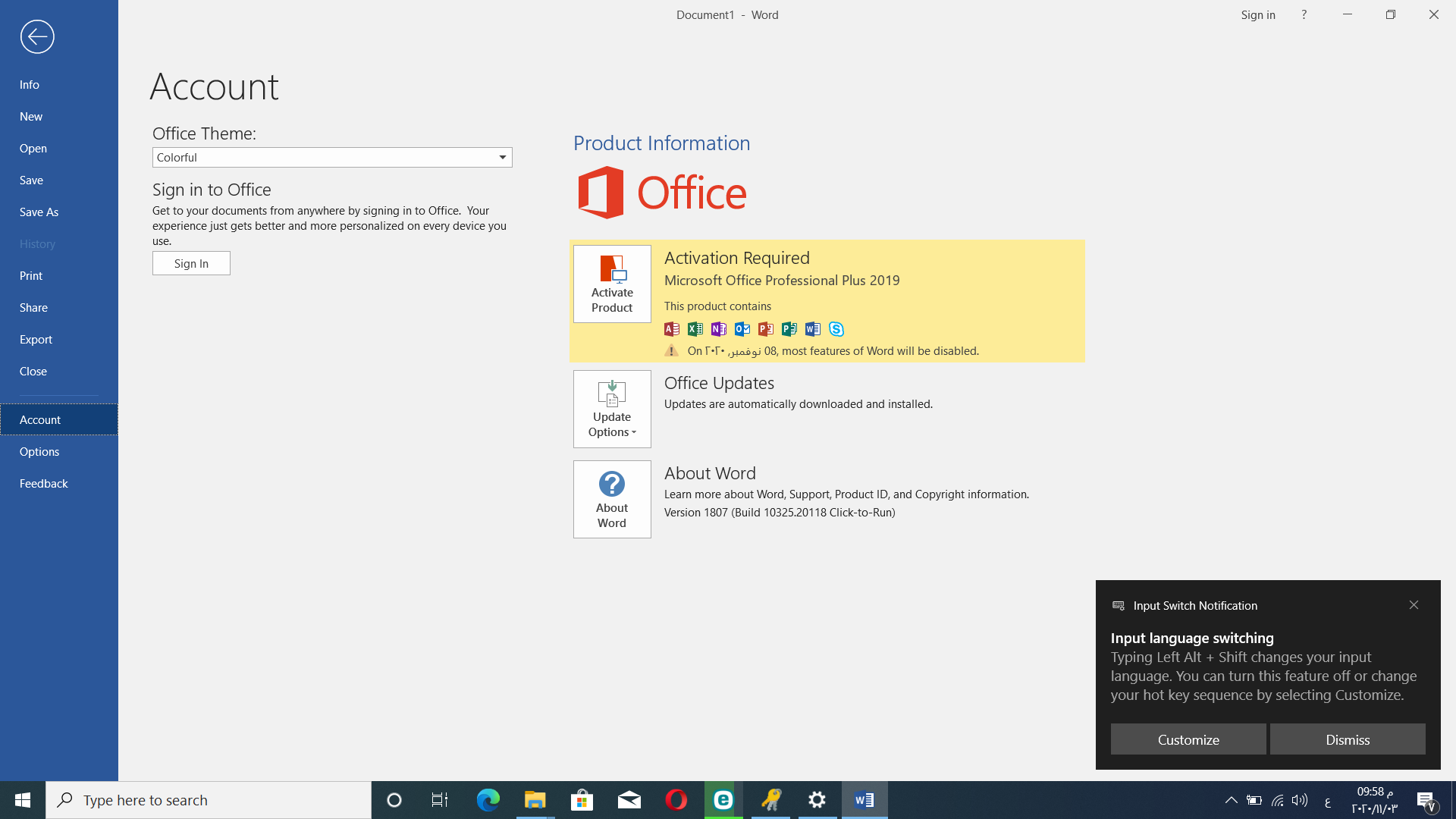Click the Activate Product button

612,284
